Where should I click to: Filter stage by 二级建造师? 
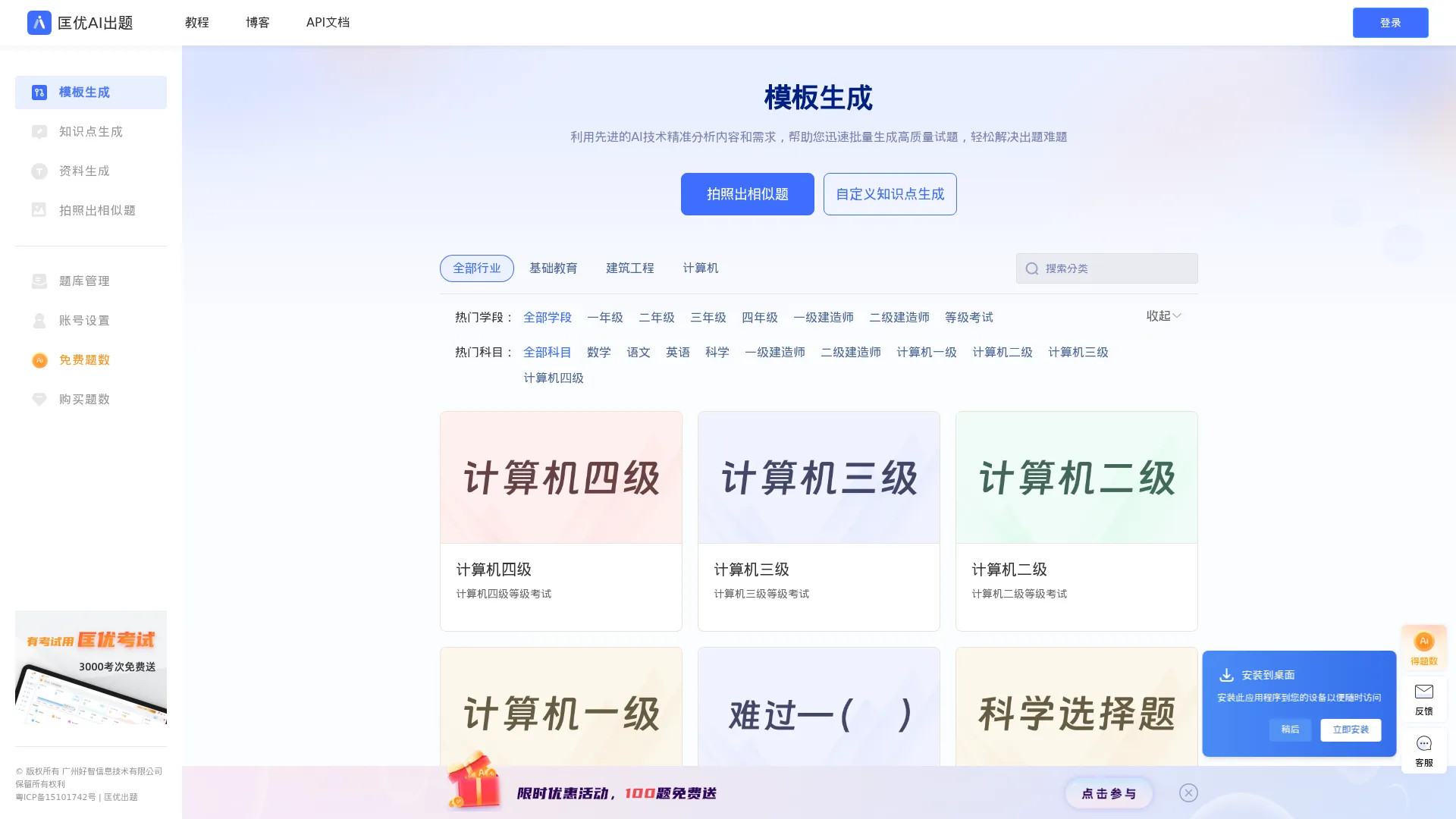[899, 318]
